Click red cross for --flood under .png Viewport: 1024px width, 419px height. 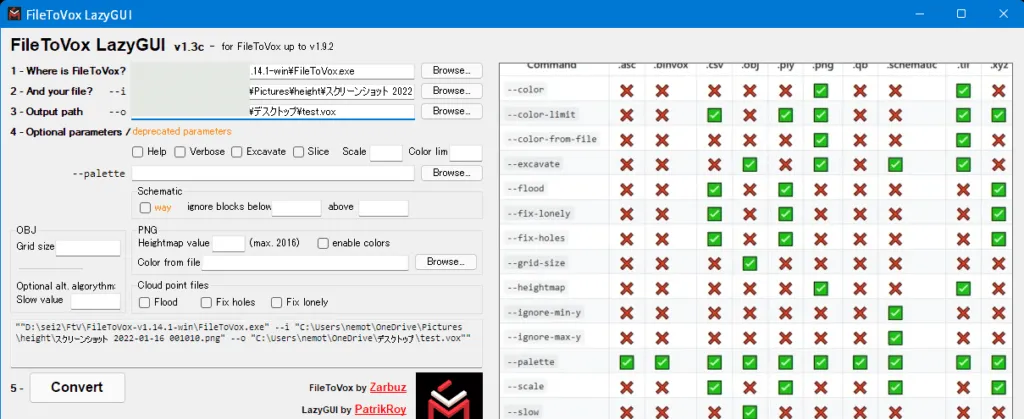[x=821, y=189]
